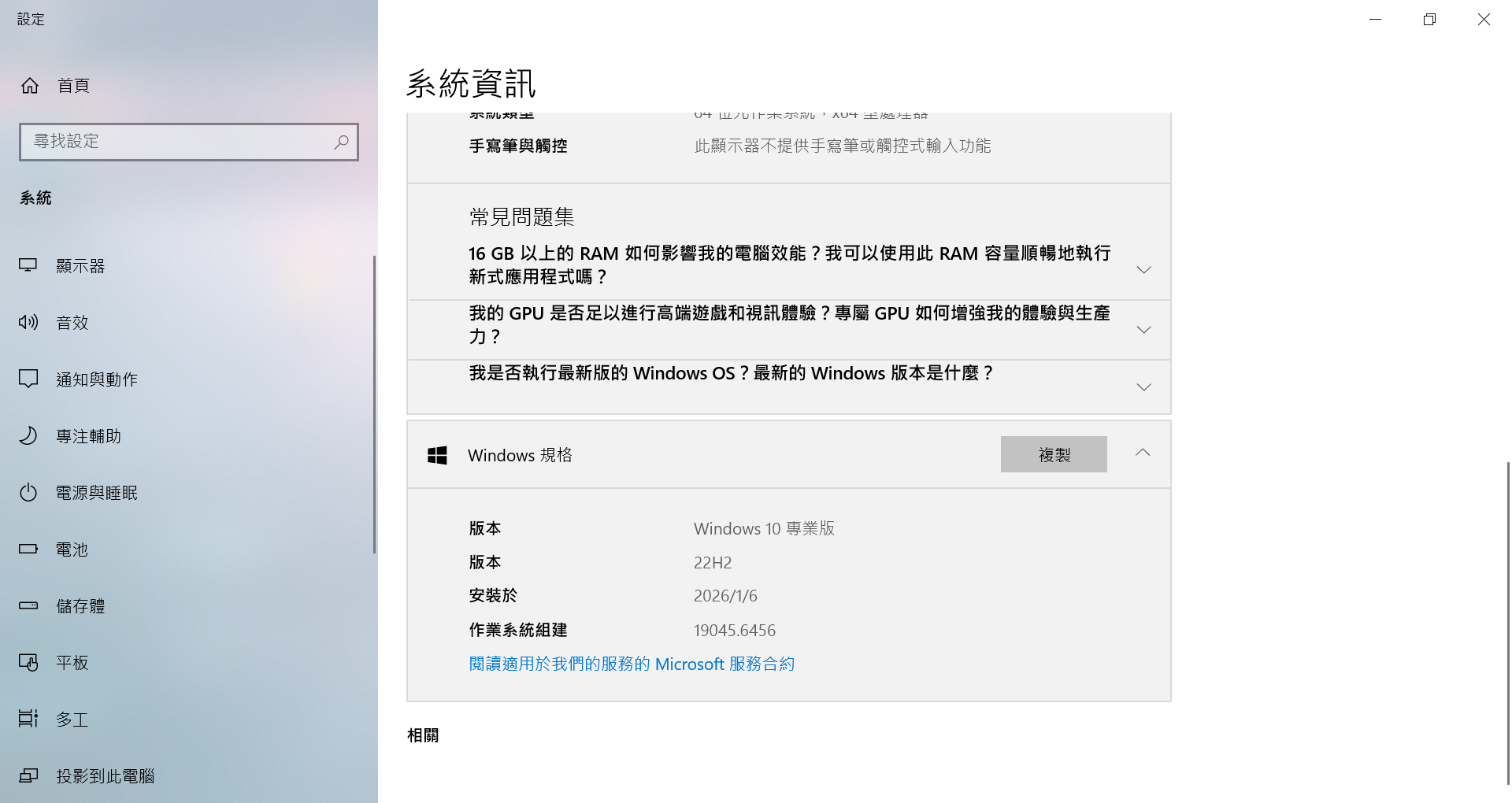1512x803 pixels.
Task: Click the 19045.6456 build number
Action: tap(735, 630)
